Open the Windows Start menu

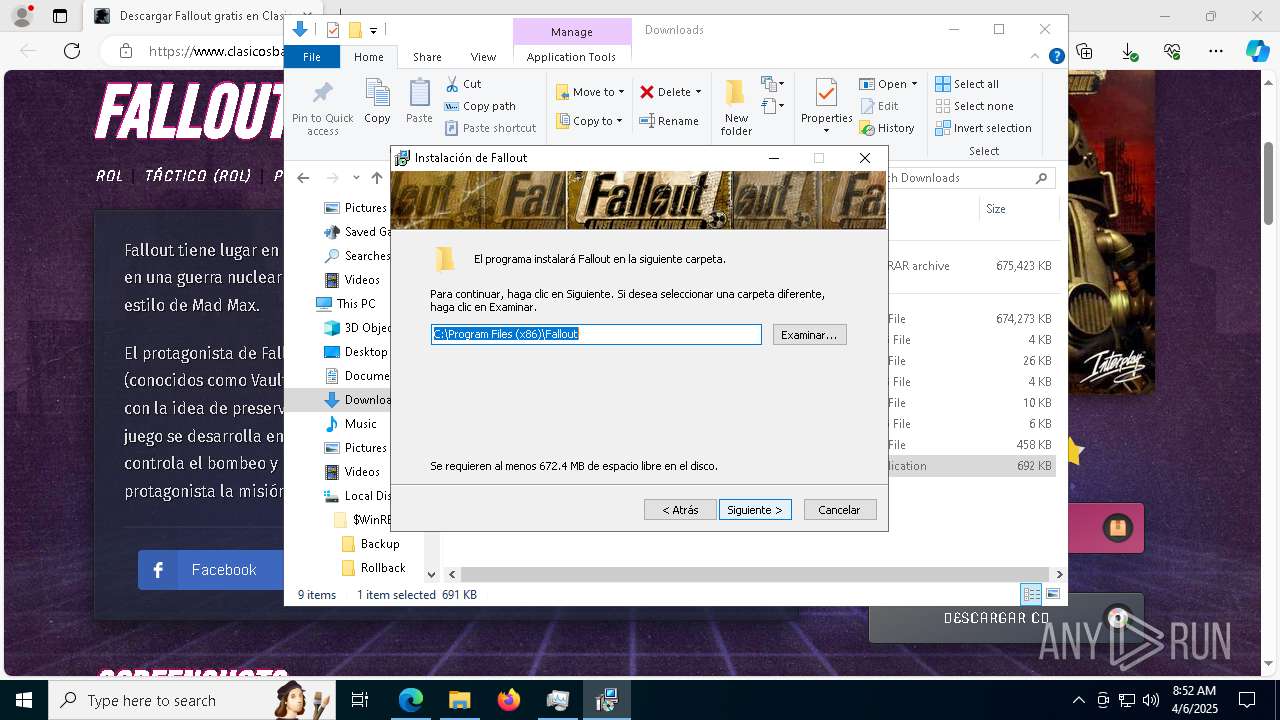click(24, 700)
